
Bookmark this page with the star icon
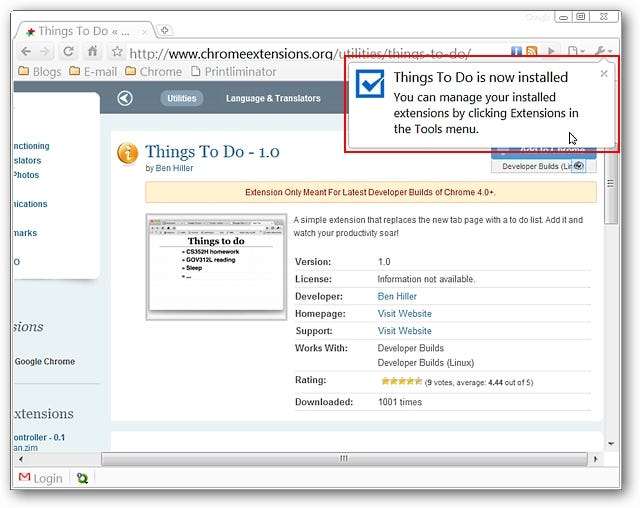pos(117,51)
